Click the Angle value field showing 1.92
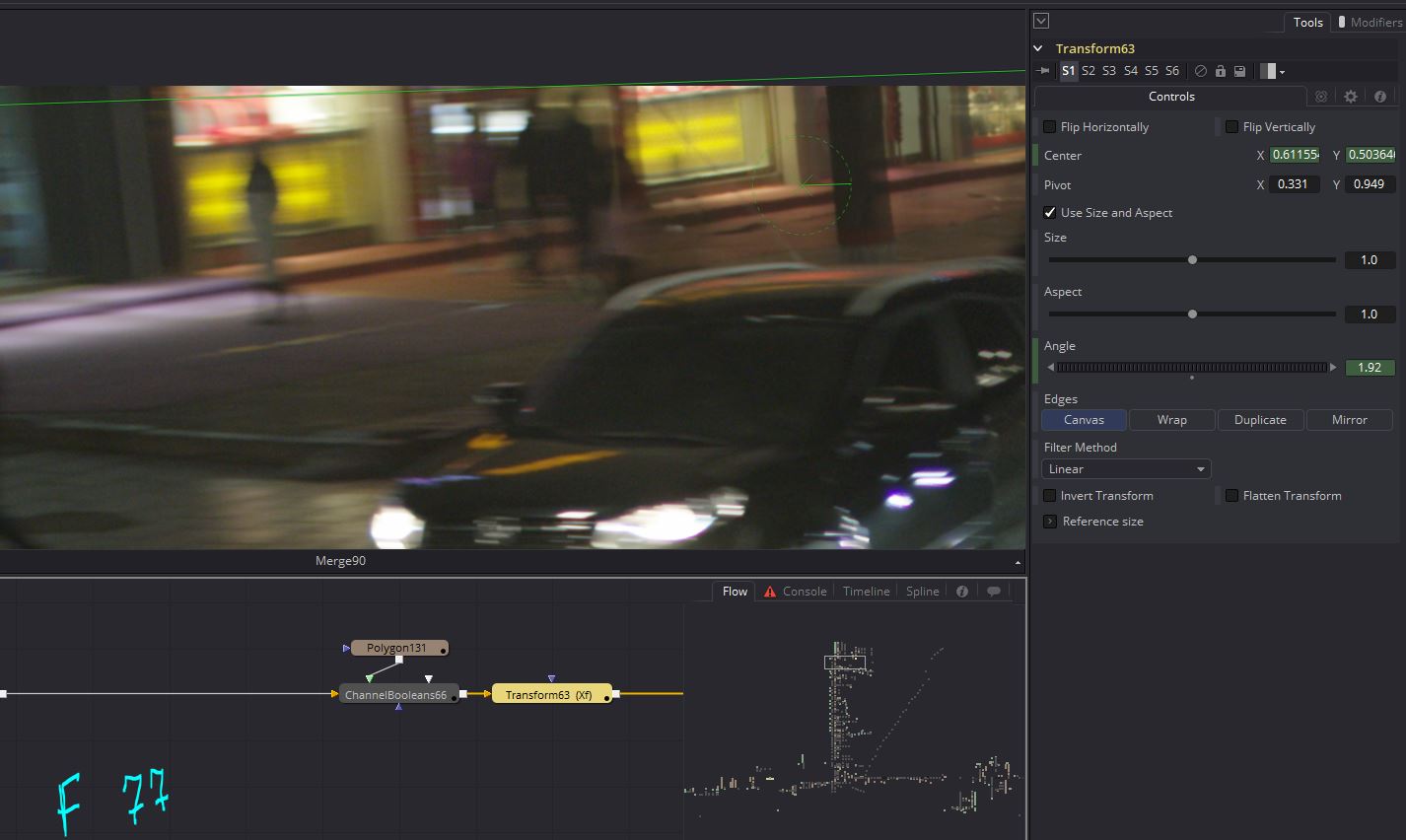Image resolution: width=1406 pixels, height=840 pixels. [1371, 368]
